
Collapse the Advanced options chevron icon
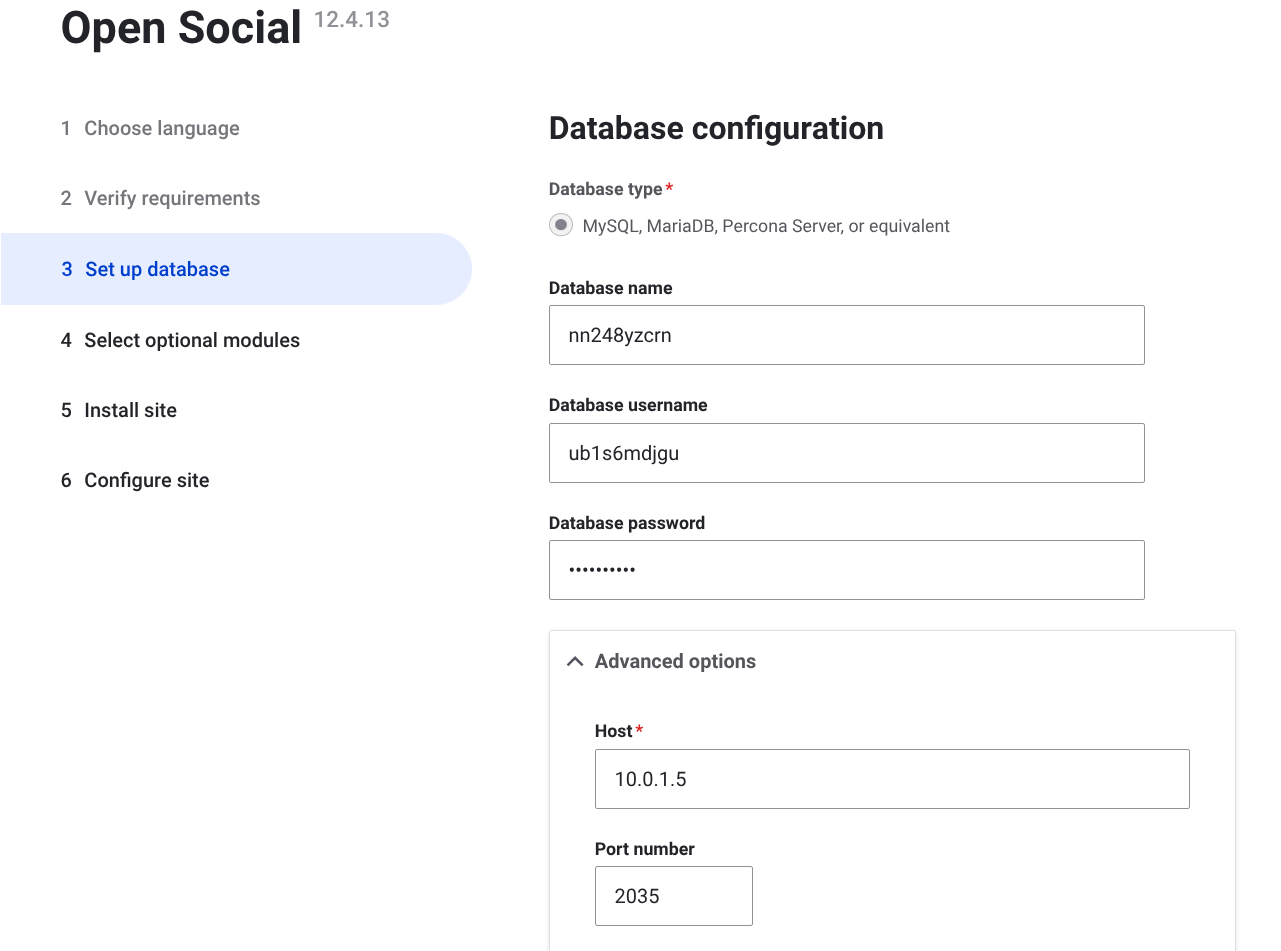(x=575, y=662)
